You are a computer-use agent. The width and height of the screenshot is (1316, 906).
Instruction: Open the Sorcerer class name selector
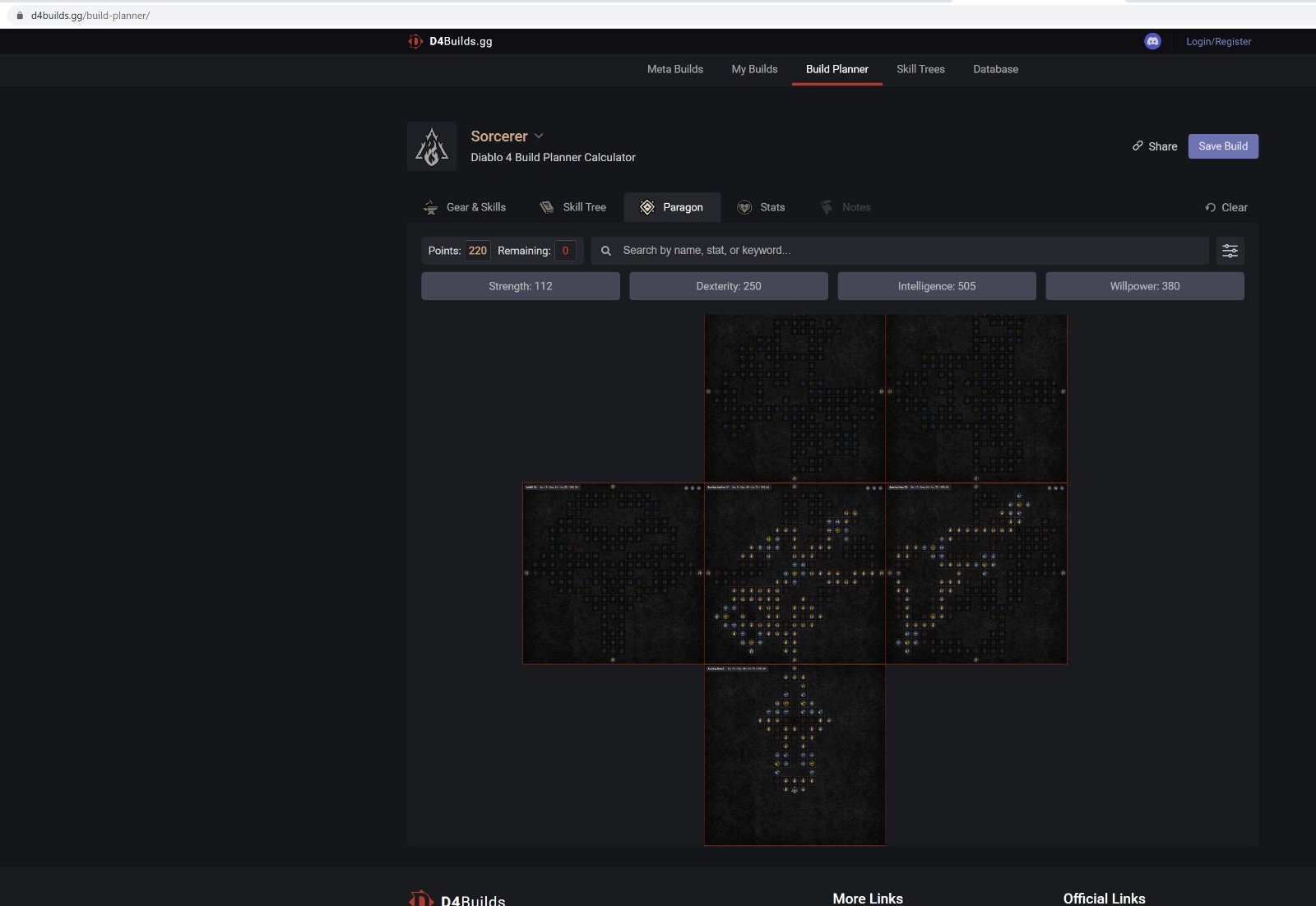[499, 136]
